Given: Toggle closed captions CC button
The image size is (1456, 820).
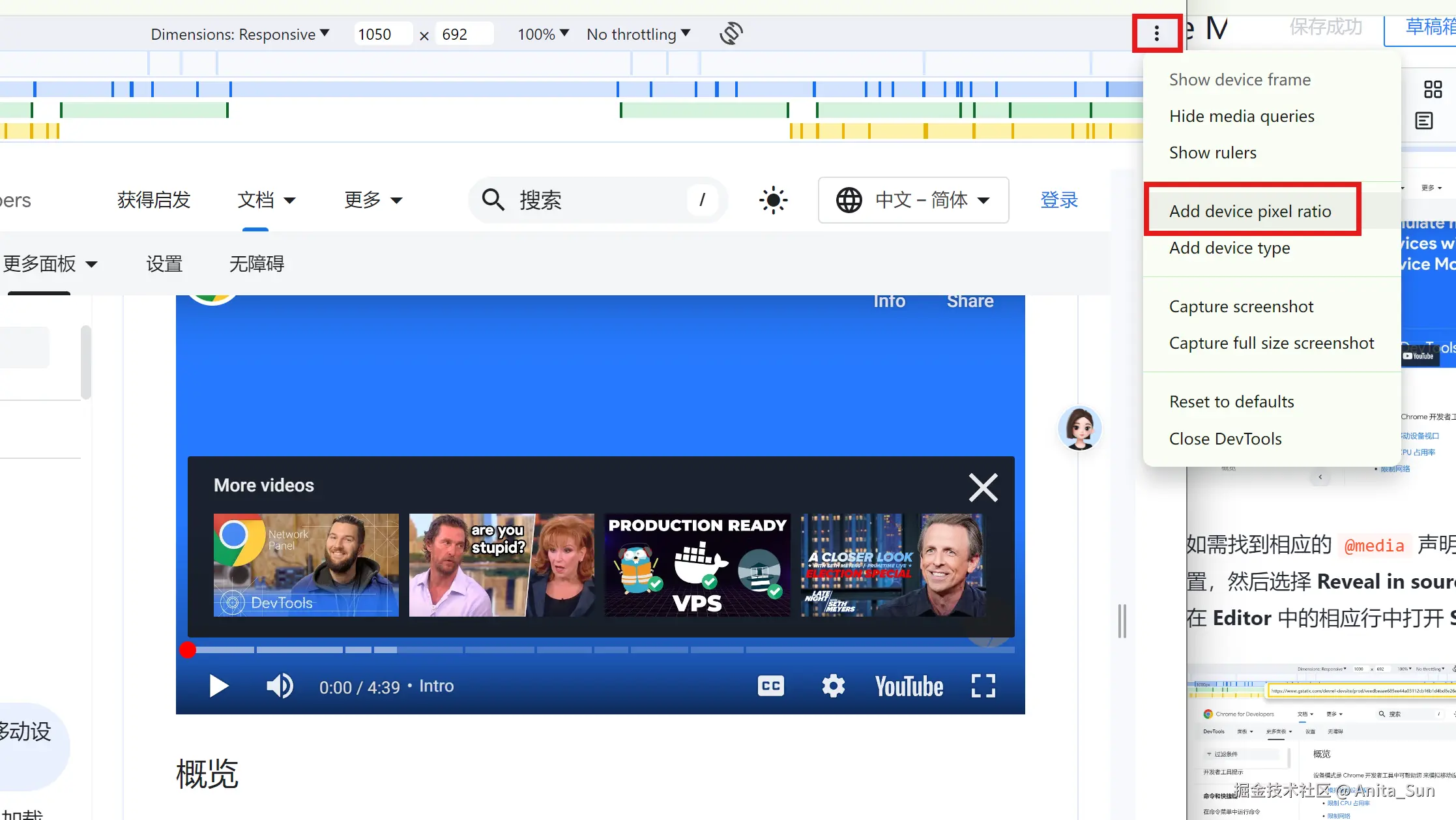Looking at the screenshot, I should (x=771, y=686).
